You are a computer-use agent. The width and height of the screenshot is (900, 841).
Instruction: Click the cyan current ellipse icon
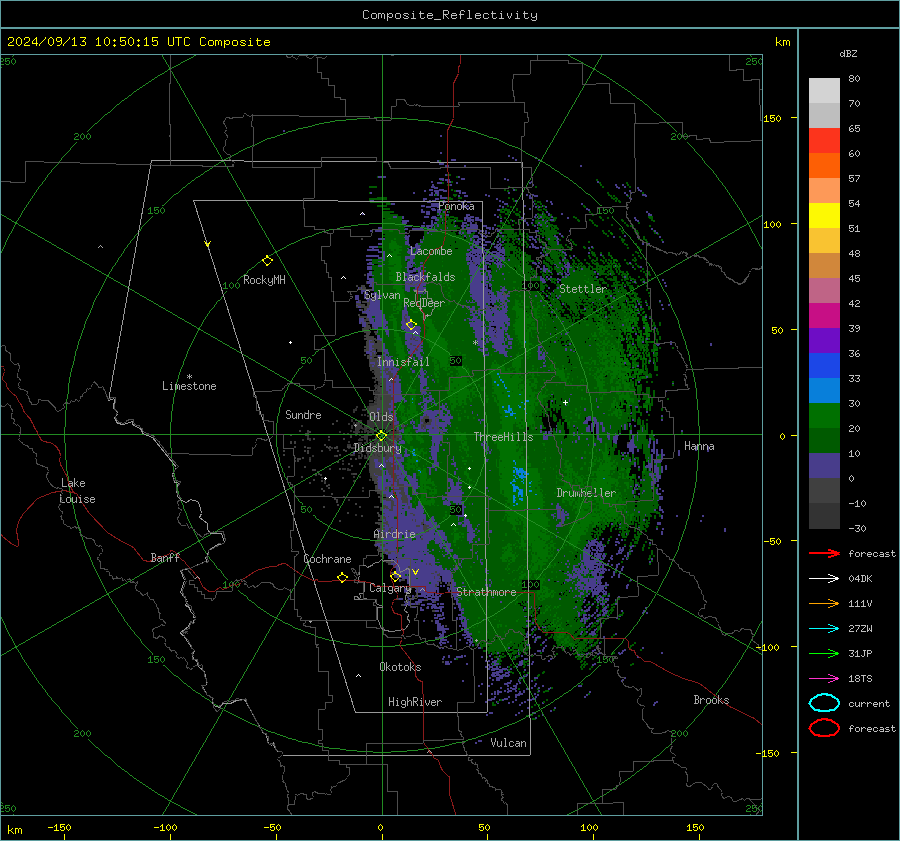tap(824, 703)
